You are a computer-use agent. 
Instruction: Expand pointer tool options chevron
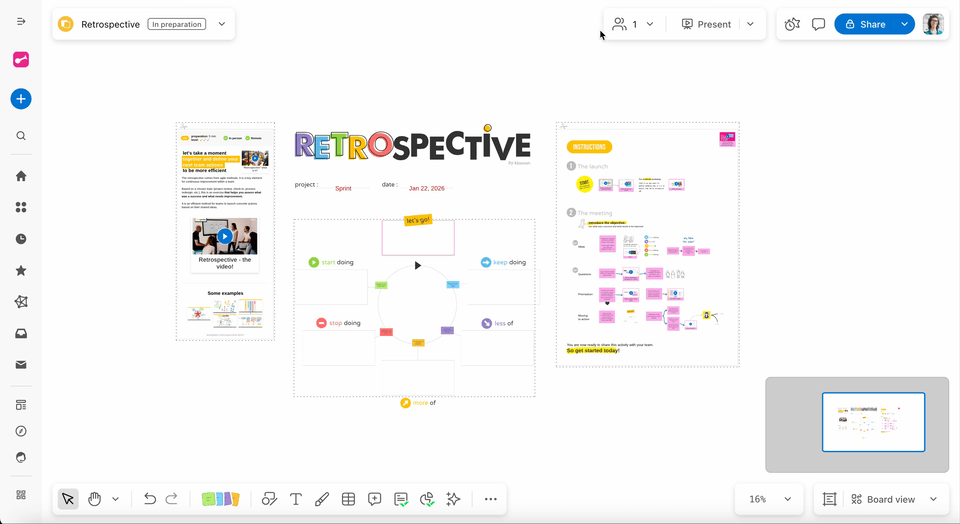pyautogui.click(x=115, y=500)
